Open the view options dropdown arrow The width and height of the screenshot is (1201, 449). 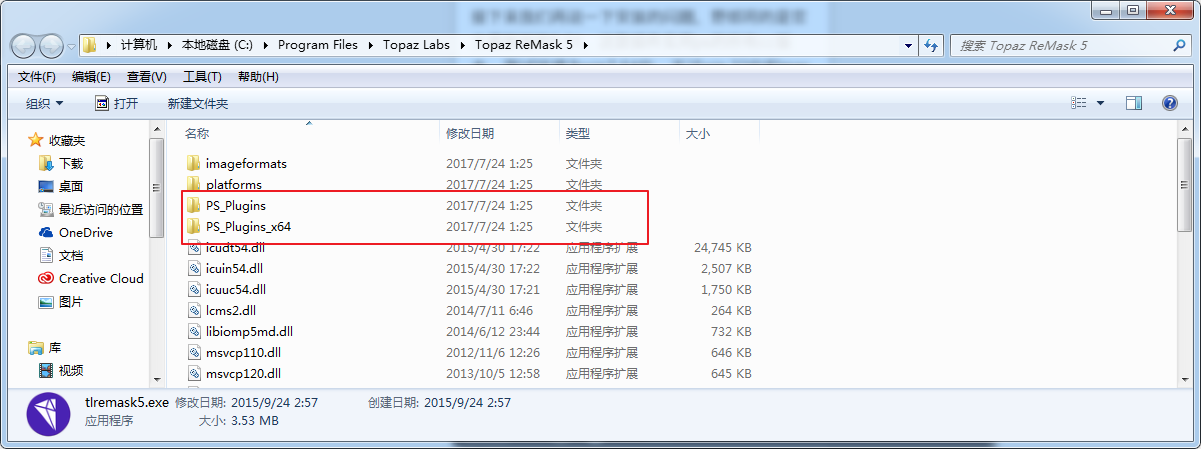click(x=1101, y=103)
